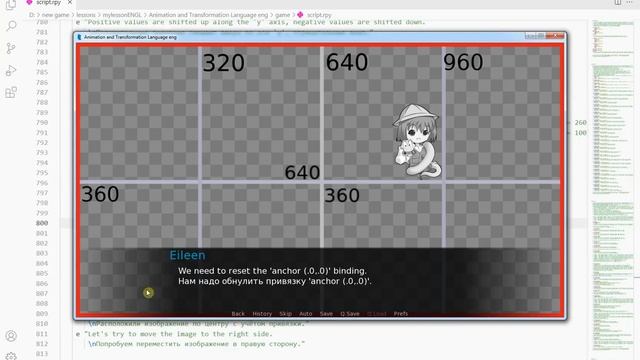Toggle Skip in the game quick menu
Viewport: 640px width, 360px height.
pyautogui.click(x=285, y=313)
